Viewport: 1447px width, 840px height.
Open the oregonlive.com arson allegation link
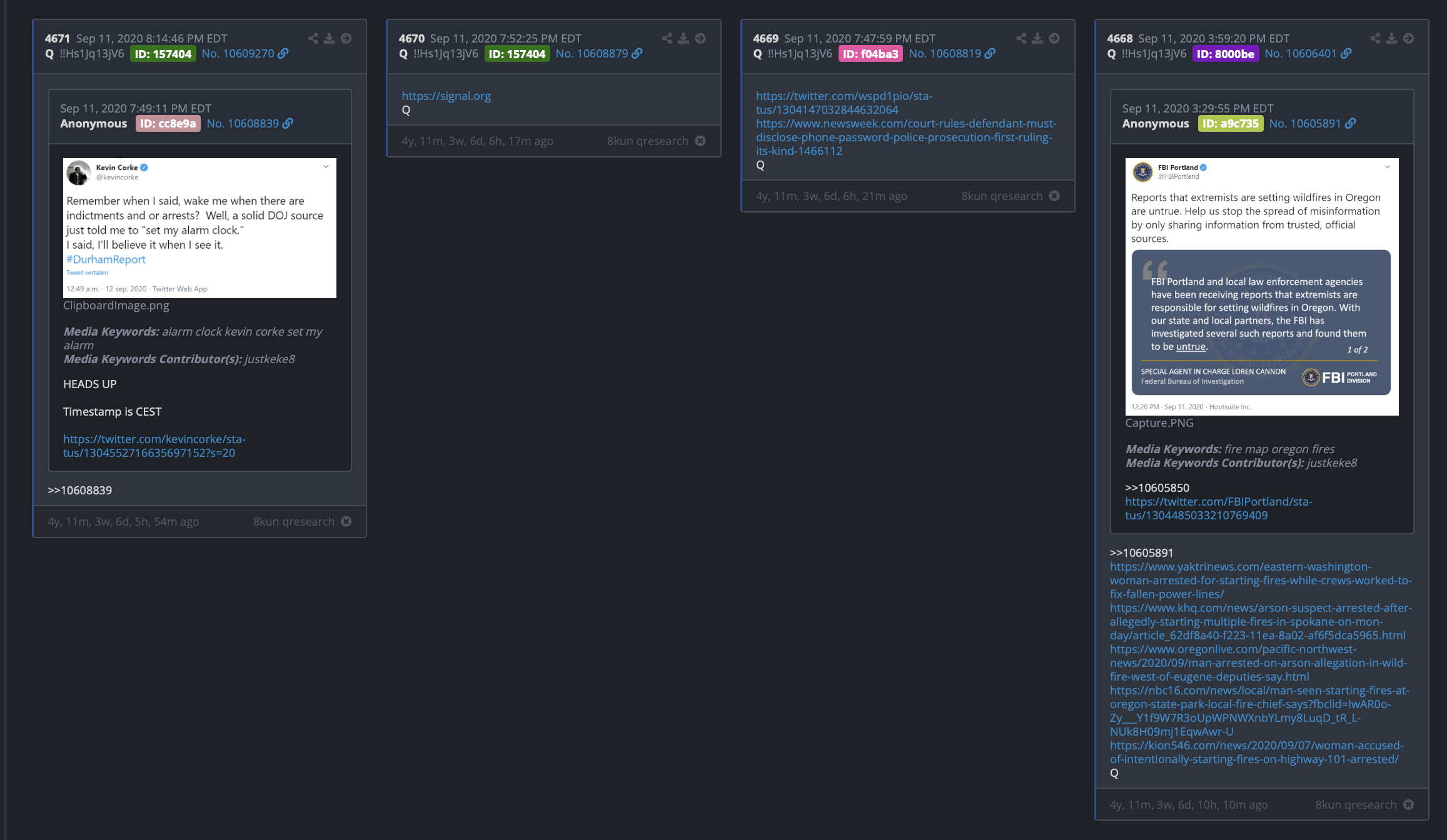click(1258, 662)
